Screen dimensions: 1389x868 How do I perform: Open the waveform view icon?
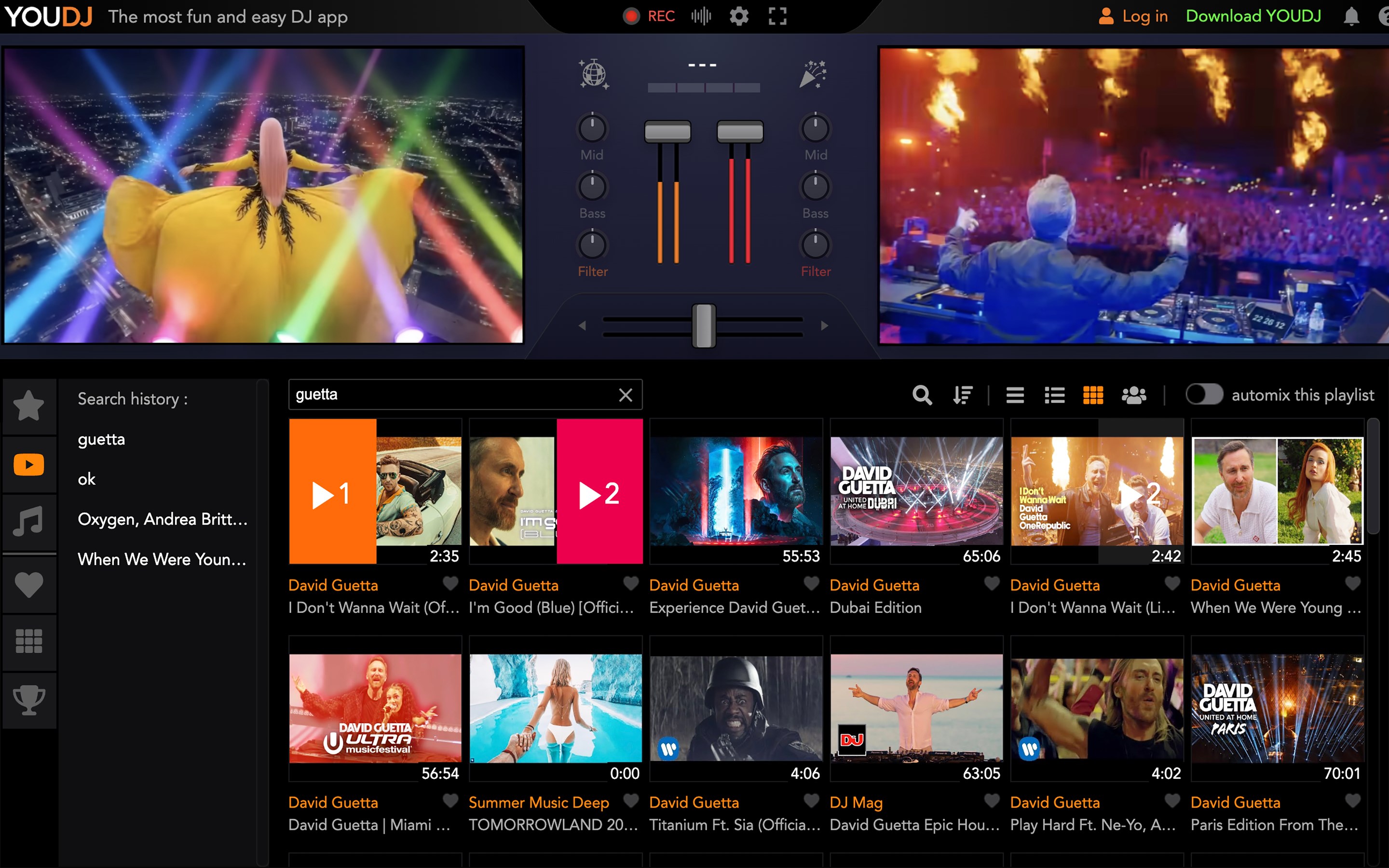click(701, 16)
